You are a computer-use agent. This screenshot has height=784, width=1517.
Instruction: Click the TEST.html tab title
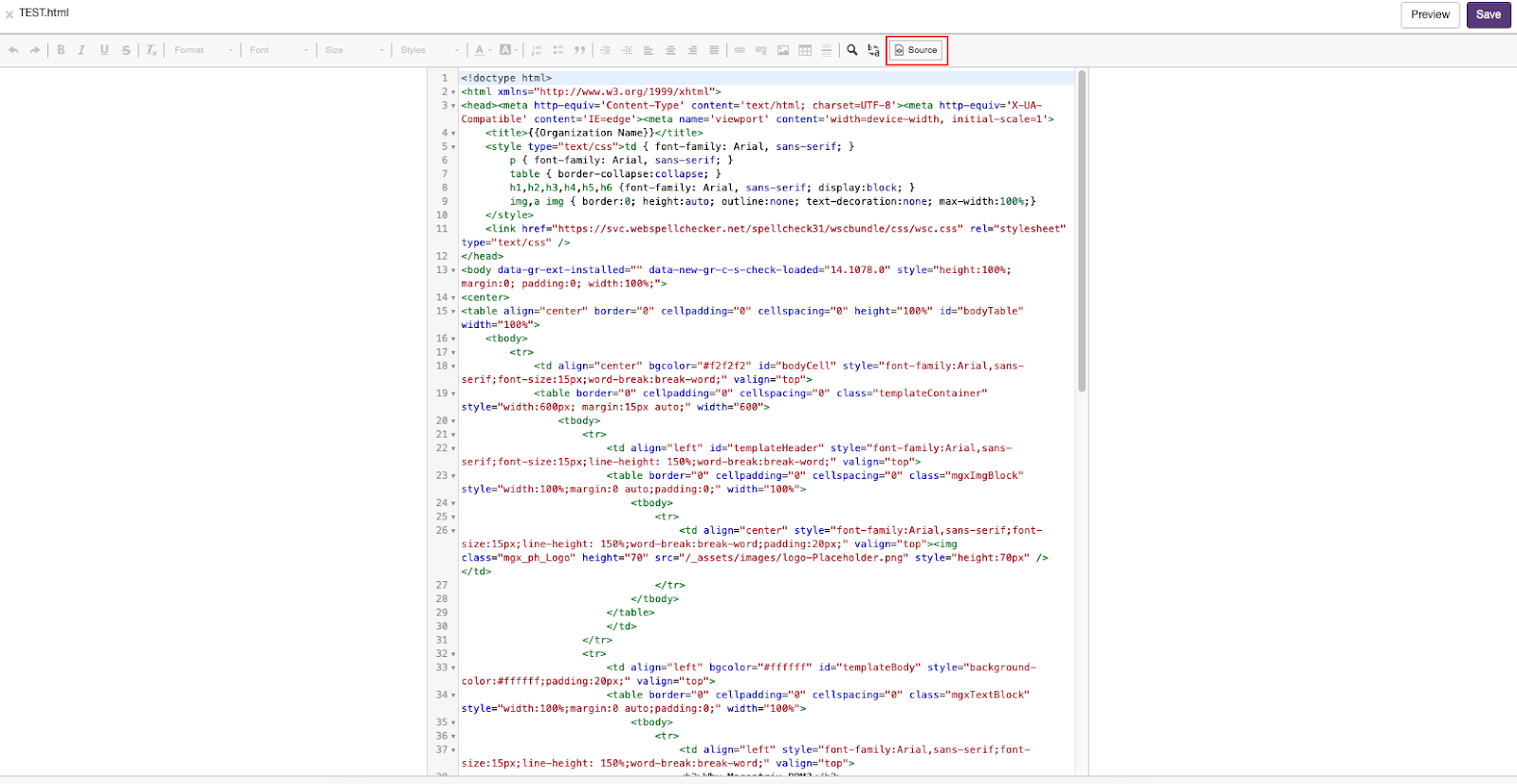coord(44,13)
